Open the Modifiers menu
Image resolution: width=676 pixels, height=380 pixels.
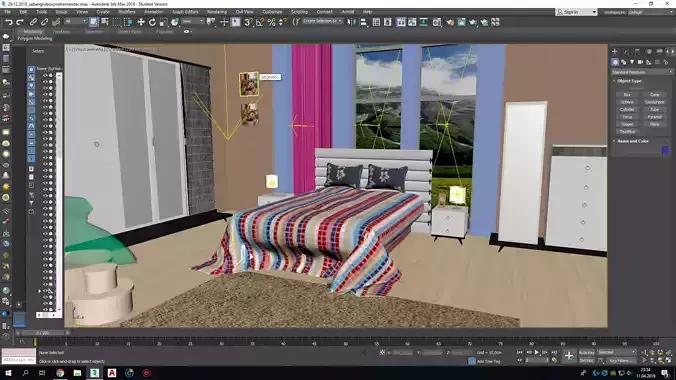pos(127,12)
